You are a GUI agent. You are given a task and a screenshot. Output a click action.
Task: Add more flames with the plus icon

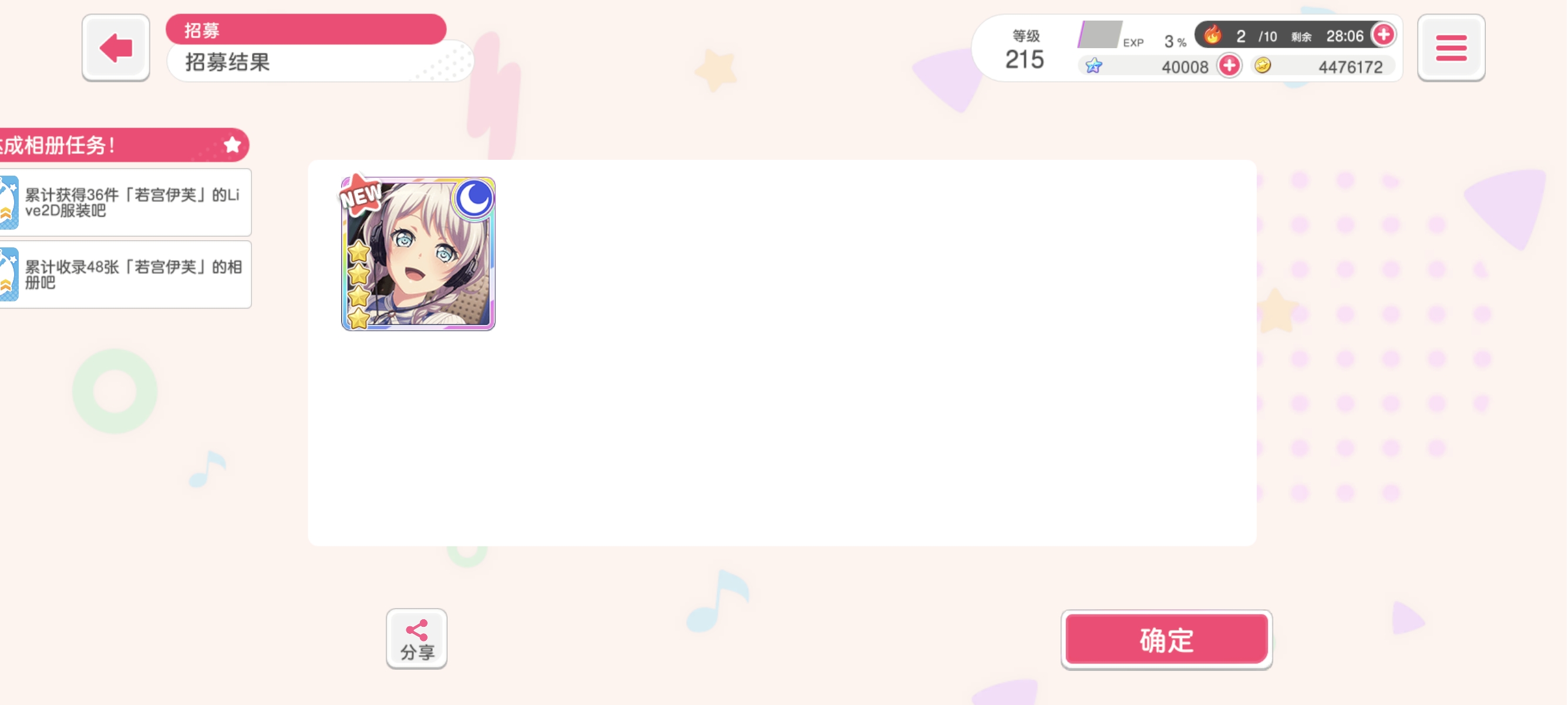click(x=1383, y=35)
